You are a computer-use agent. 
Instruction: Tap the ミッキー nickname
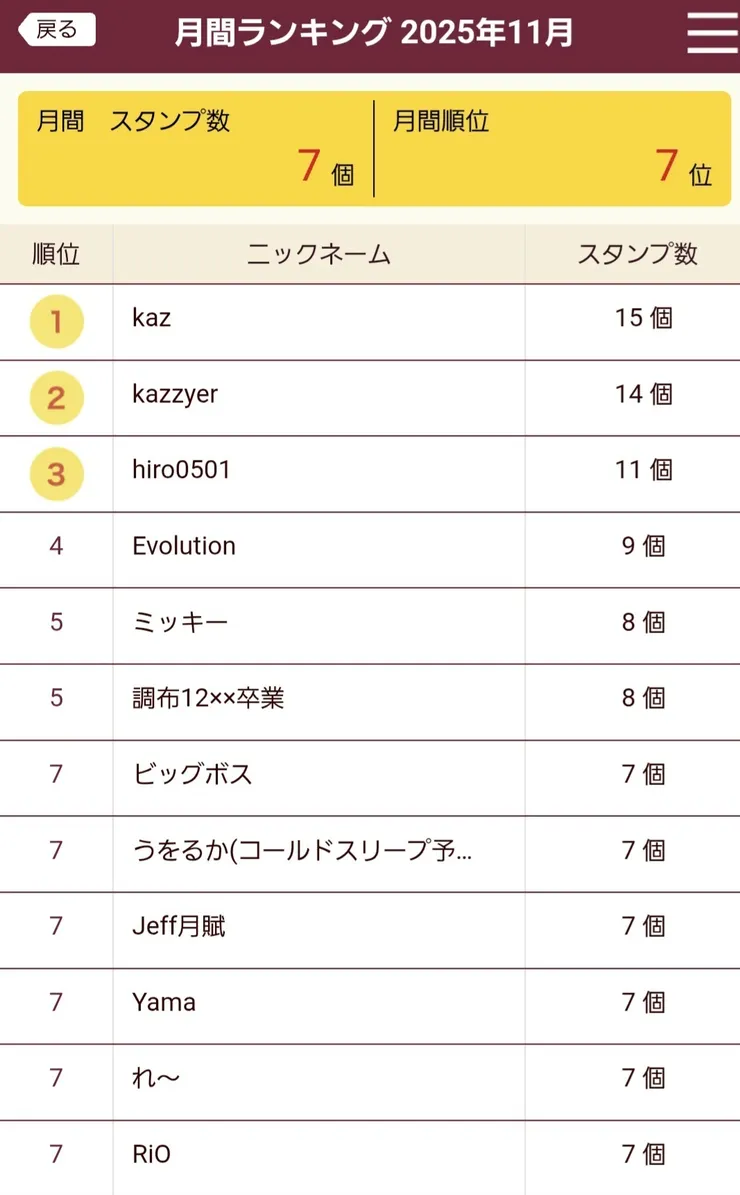click(x=180, y=622)
